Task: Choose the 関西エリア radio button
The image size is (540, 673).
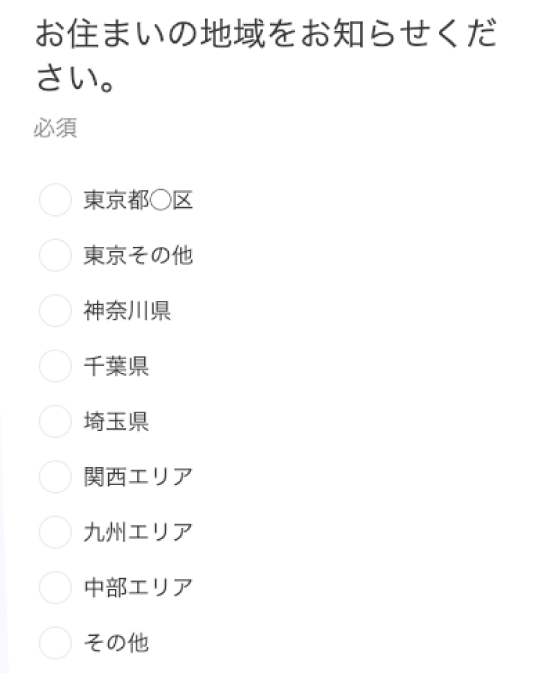Action: (x=55, y=476)
